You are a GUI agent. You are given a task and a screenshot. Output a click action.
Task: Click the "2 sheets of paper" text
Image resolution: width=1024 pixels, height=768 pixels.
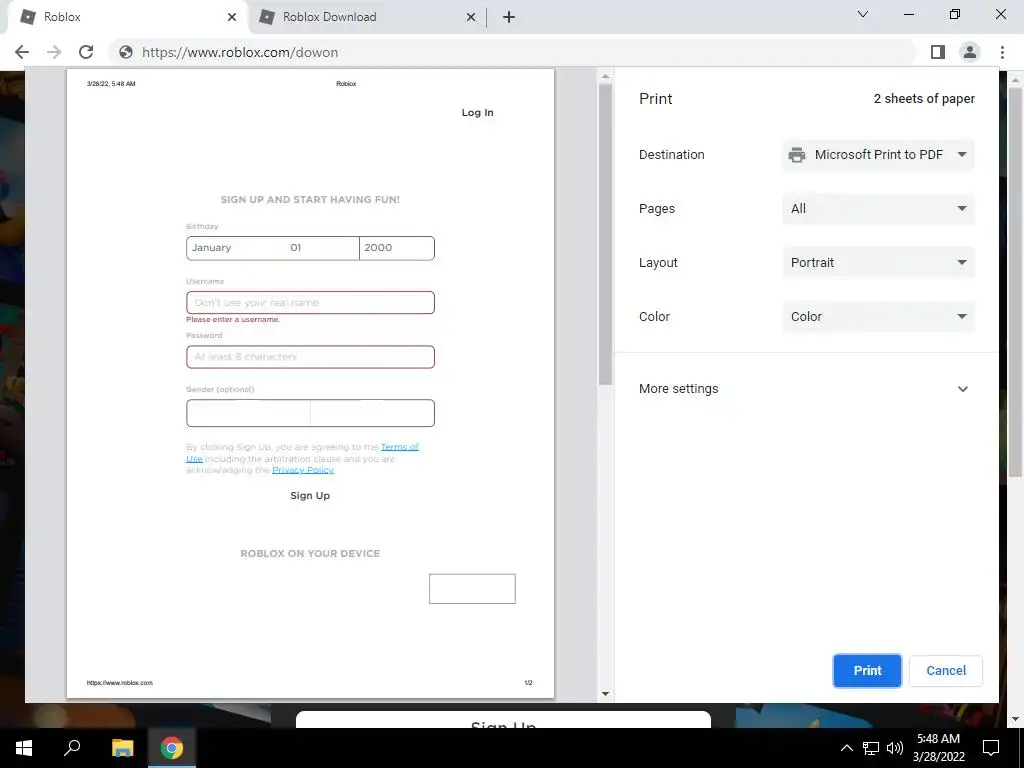(x=924, y=99)
